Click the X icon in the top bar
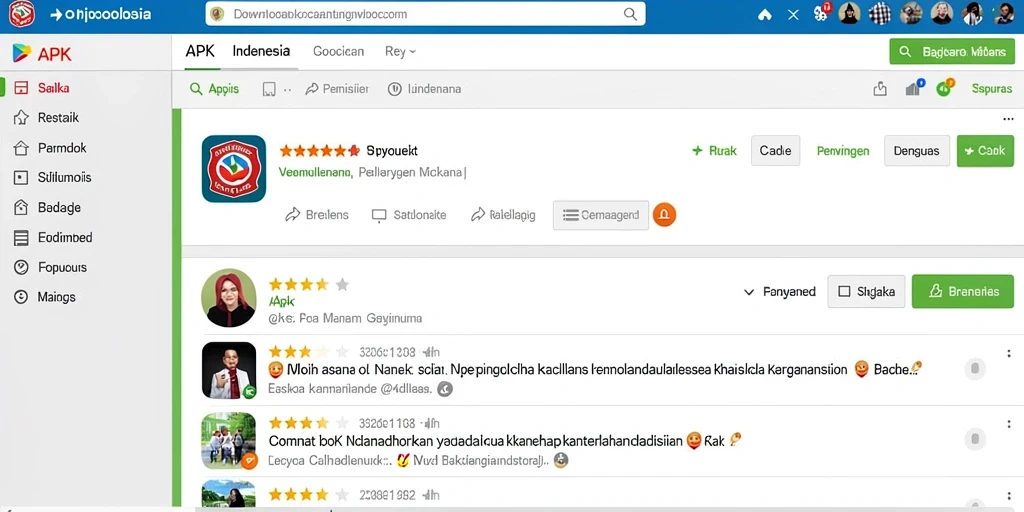Screen dimensions: 1024x512 [x=793, y=14]
